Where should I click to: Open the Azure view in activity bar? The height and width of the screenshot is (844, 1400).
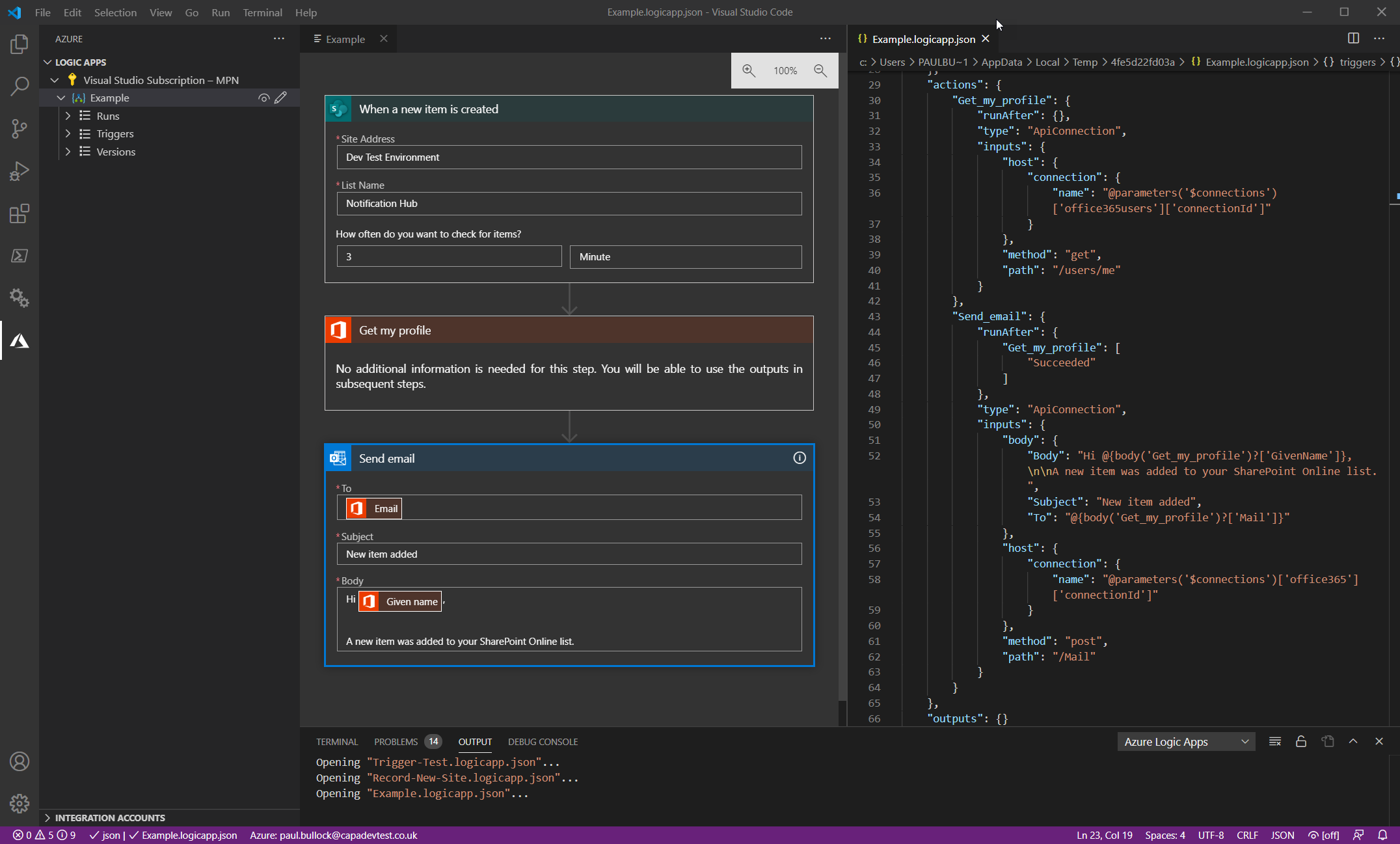20,341
